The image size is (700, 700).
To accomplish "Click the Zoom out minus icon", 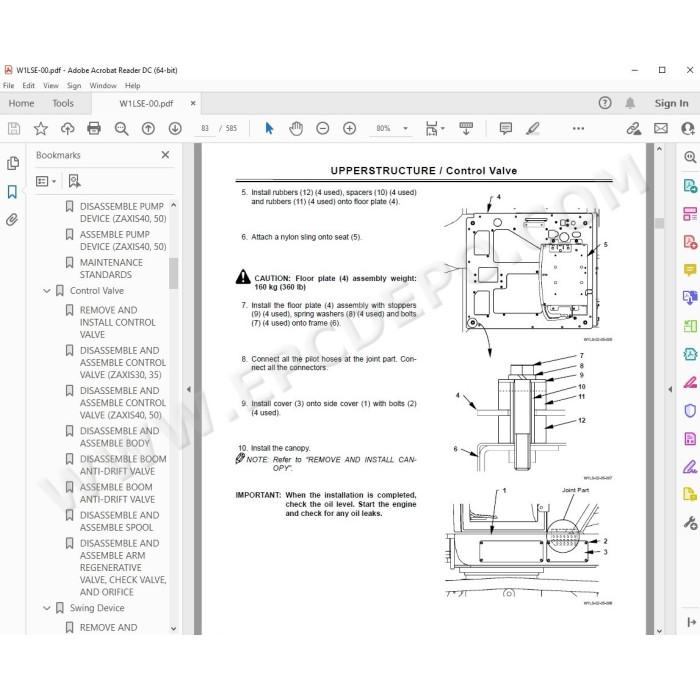I will (x=322, y=129).
